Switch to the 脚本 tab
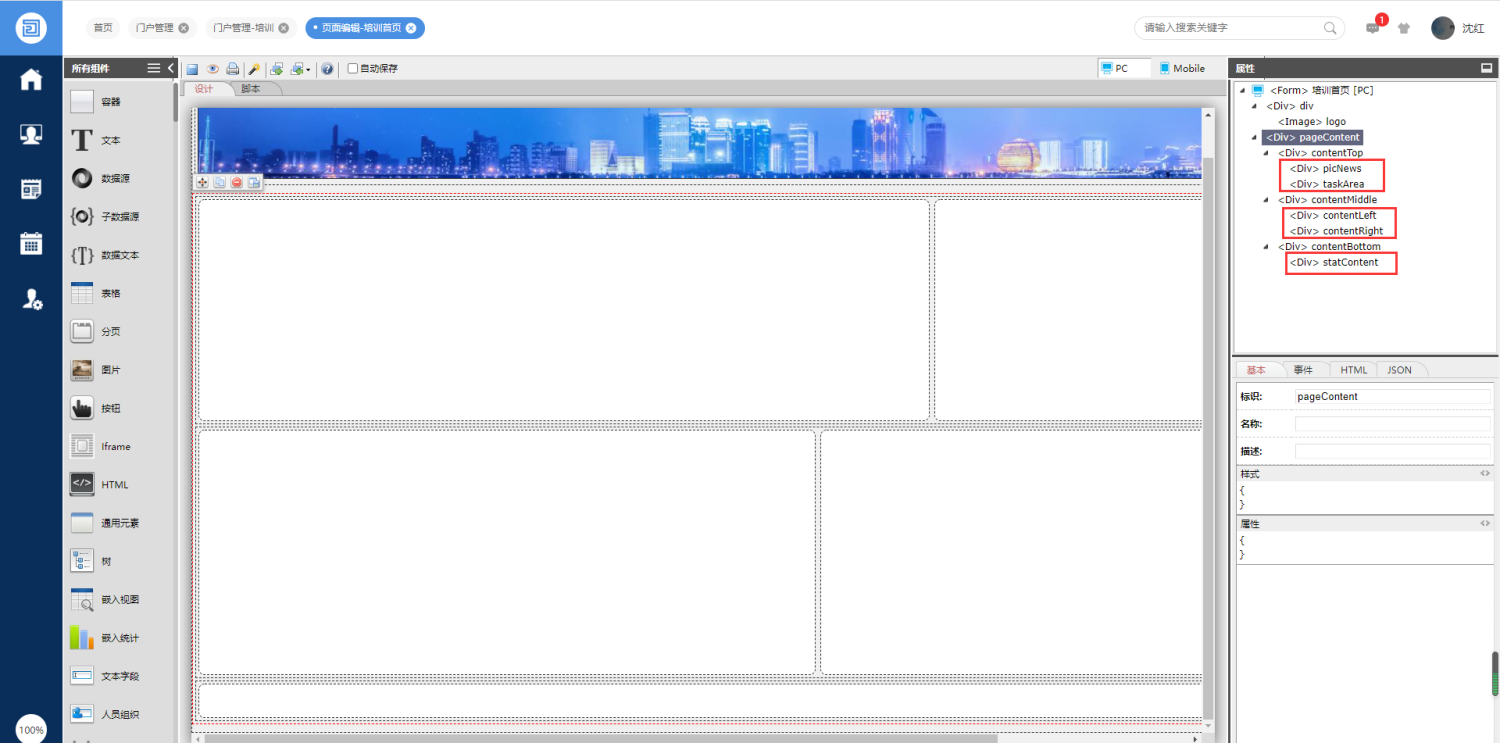This screenshot has width=1500, height=743. coord(251,88)
